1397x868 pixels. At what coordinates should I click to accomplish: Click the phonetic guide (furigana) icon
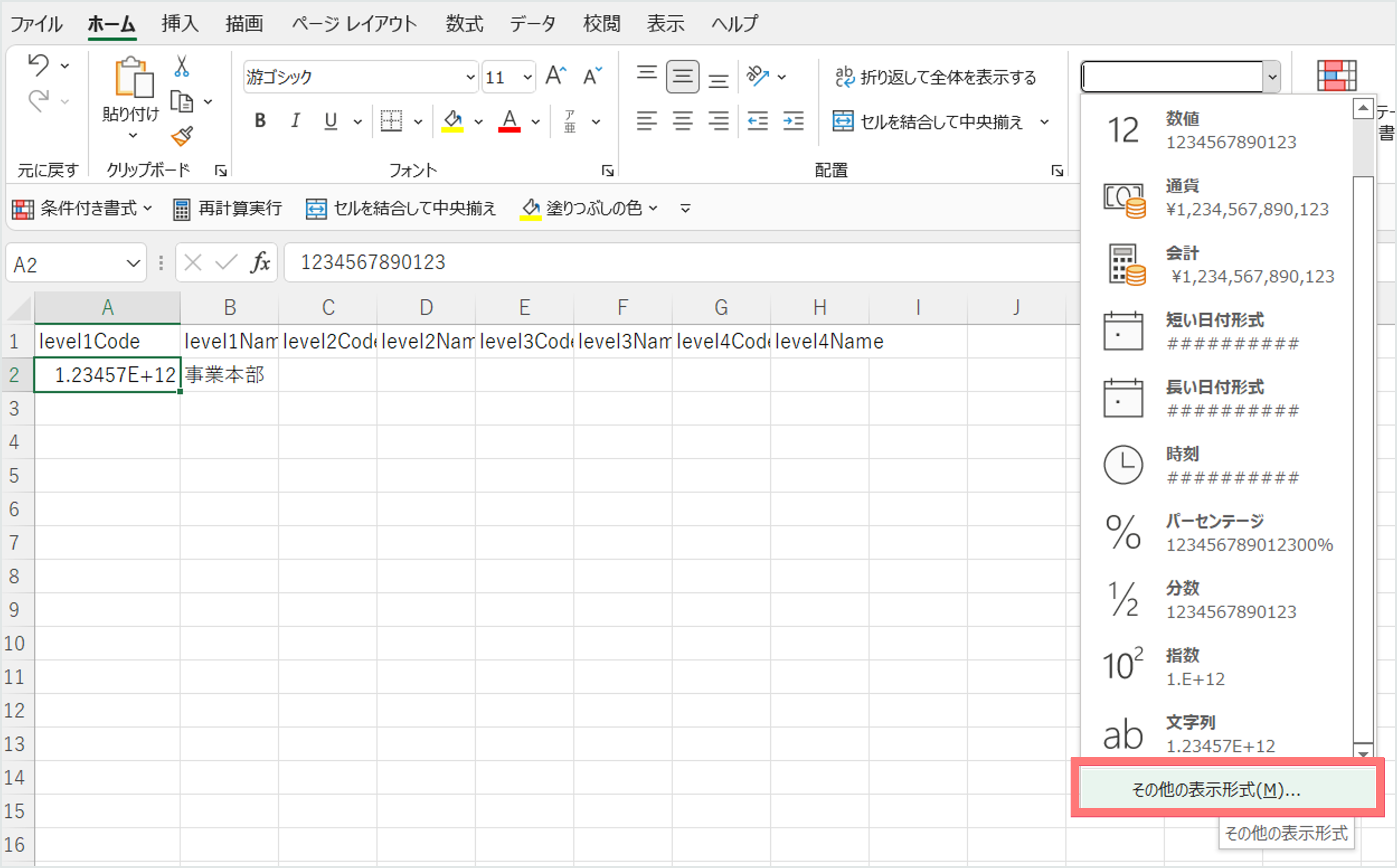click(570, 121)
